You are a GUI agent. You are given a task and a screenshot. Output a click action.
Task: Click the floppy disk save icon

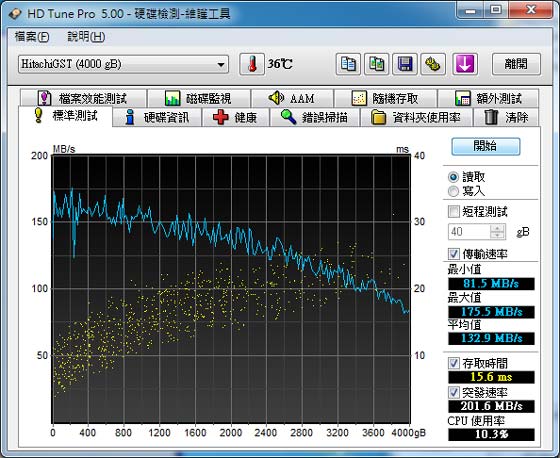click(405, 64)
